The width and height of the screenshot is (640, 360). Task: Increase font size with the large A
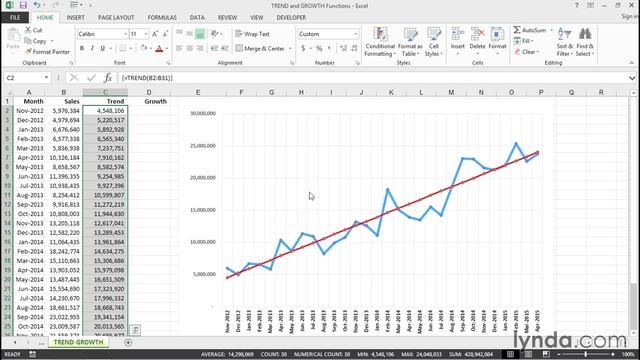(x=155, y=34)
